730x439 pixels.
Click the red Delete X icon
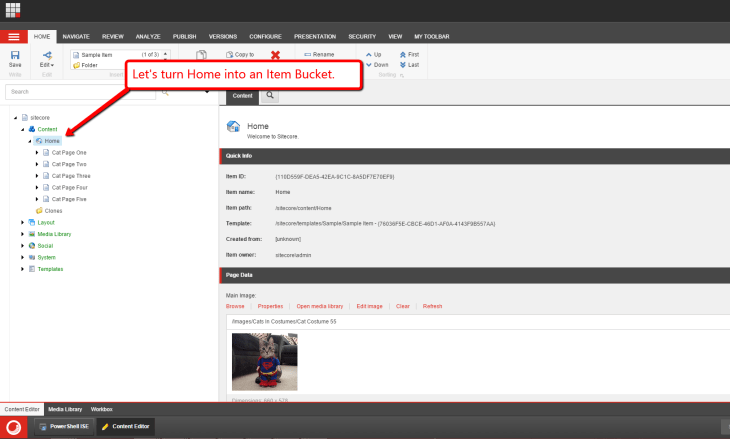click(x=275, y=56)
